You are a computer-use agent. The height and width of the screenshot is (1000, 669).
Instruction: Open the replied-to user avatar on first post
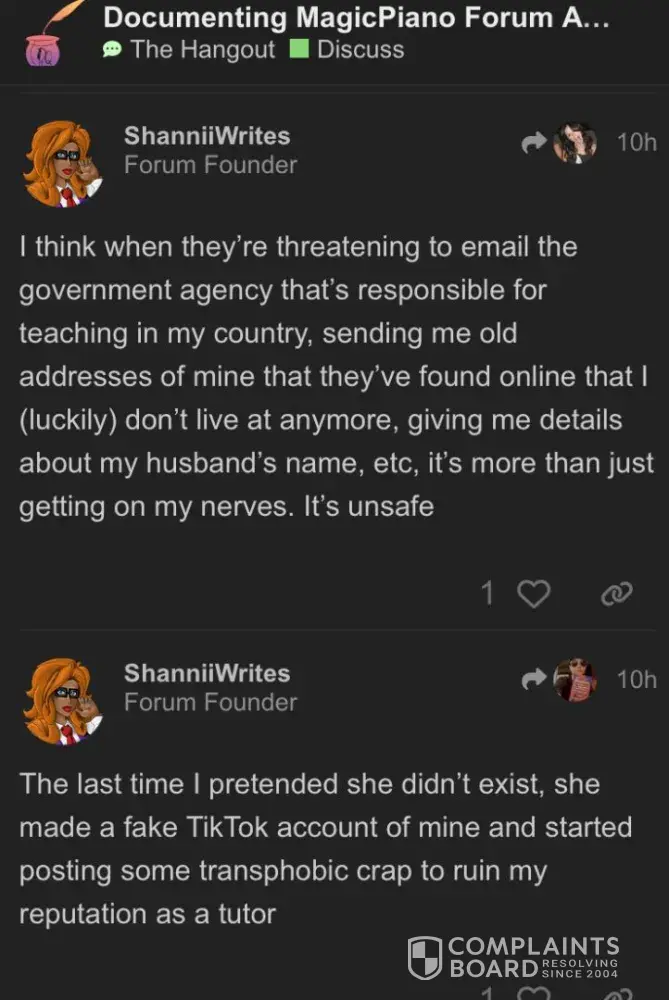pos(575,142)
